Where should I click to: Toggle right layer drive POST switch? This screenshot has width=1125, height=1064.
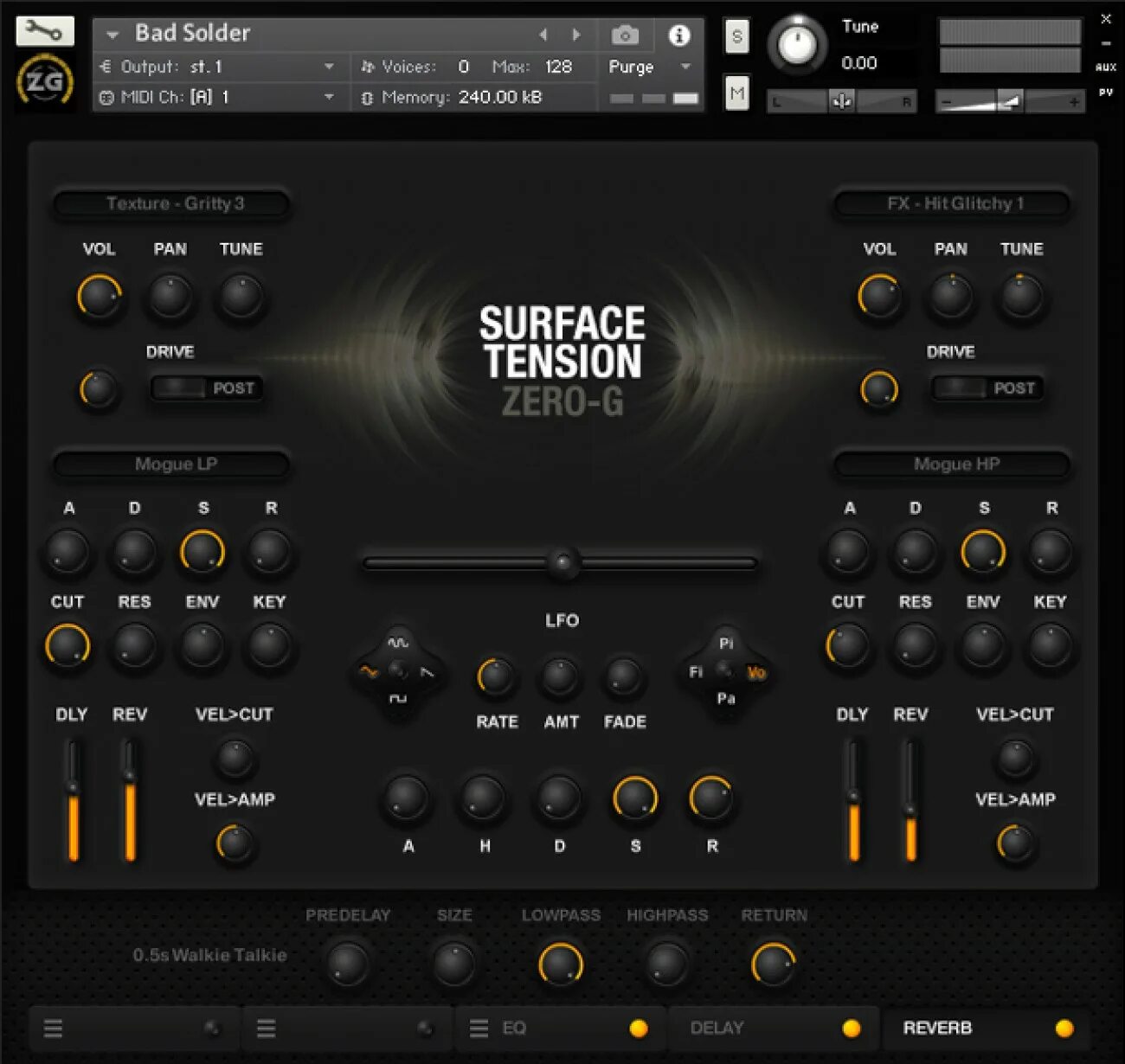[x=988, y=388]
